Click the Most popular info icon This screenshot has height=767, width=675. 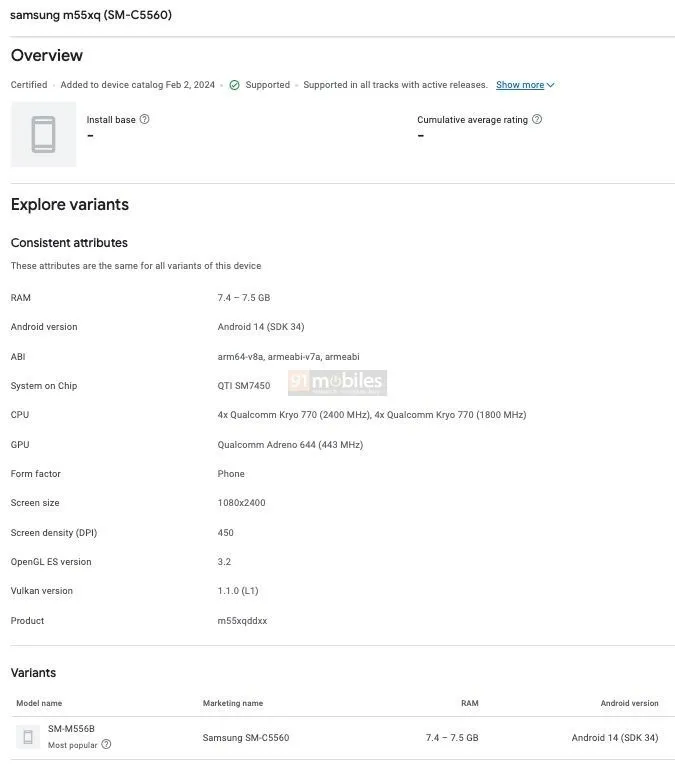coord(106,745)
